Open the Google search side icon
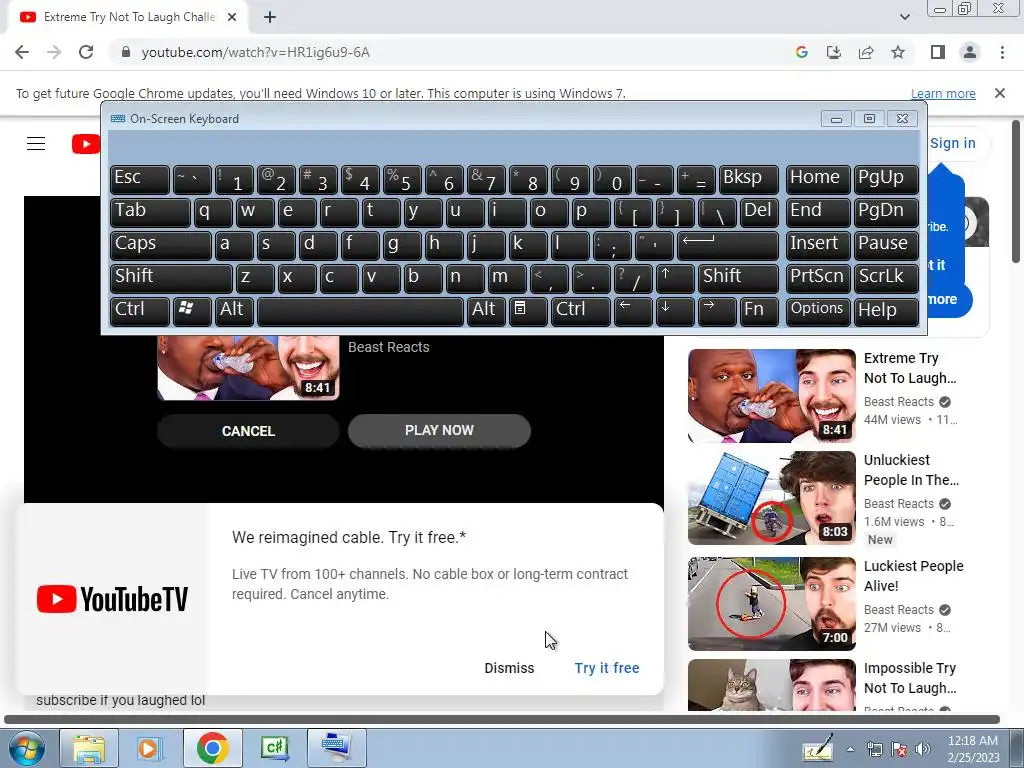The width and height of the screenshot is (1024, 768). coord(802,52)
